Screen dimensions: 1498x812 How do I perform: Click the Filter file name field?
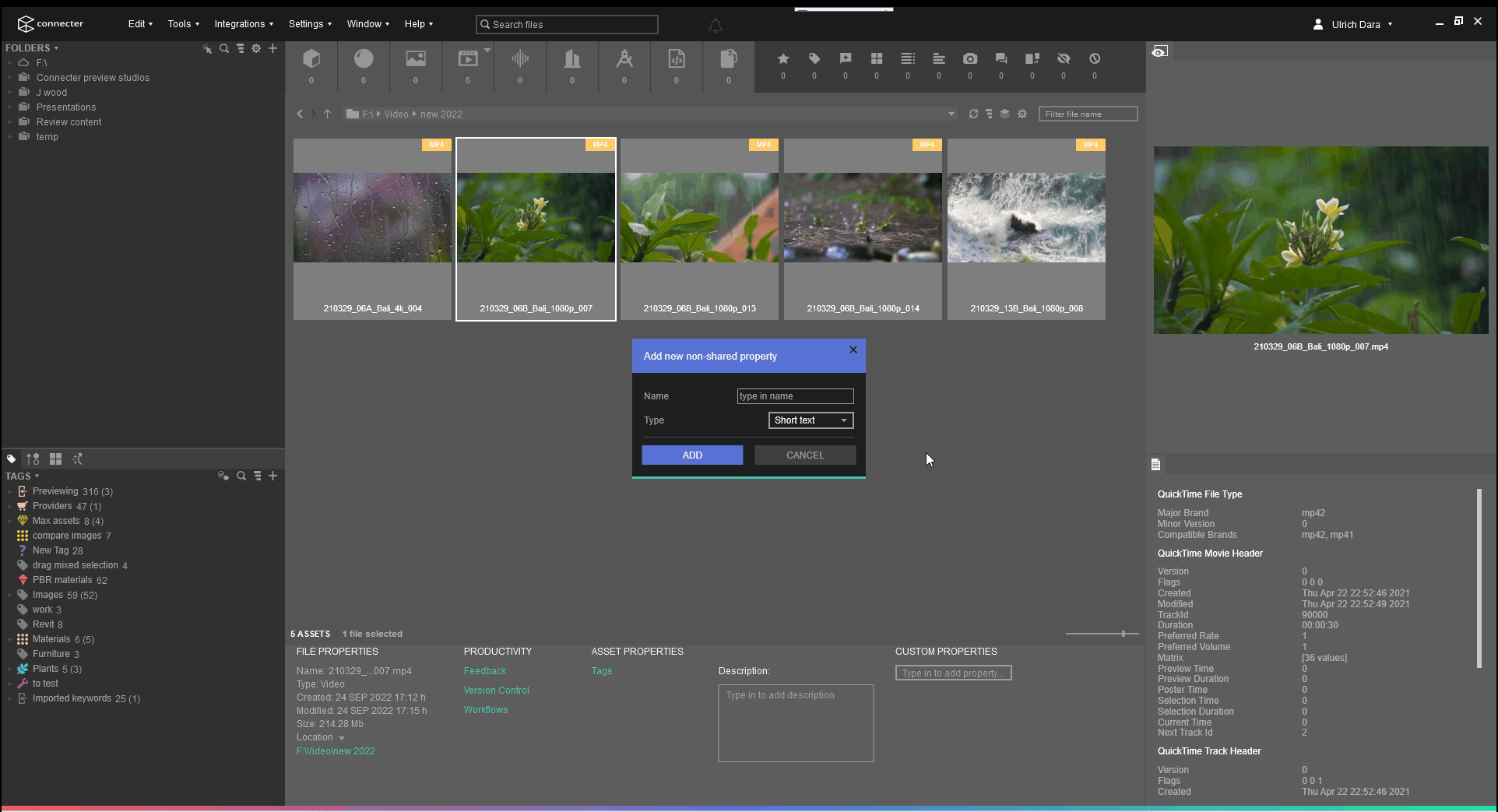click(x=1088, y=114)
